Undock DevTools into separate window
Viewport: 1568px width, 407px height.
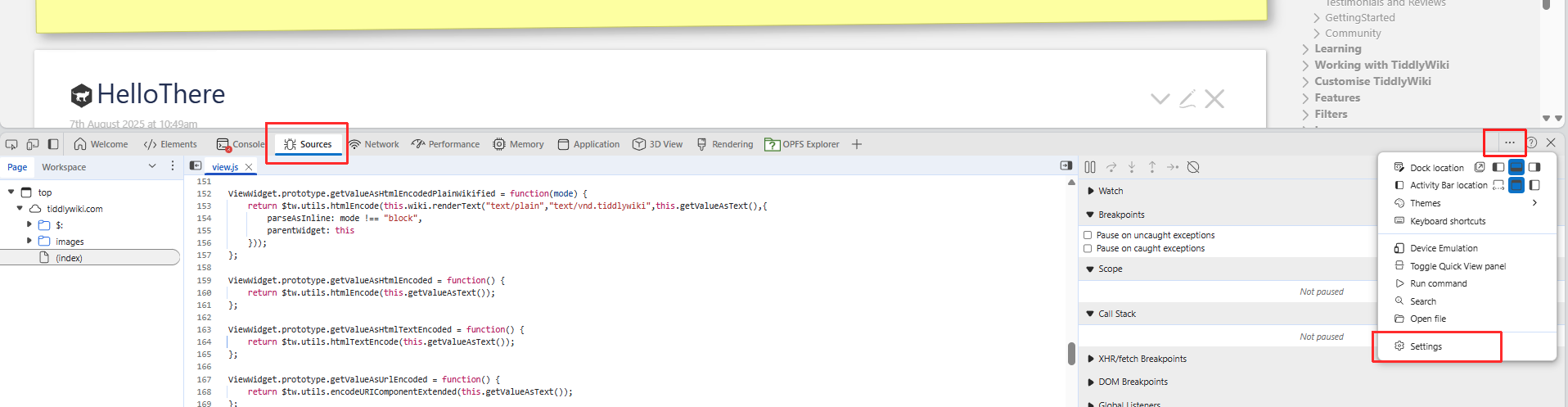(1480, 167)
